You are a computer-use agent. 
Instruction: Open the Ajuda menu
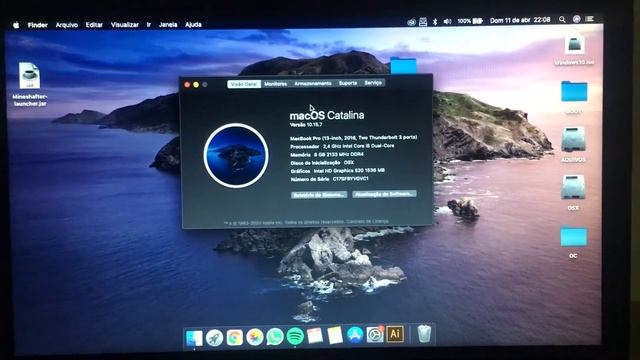coord(193,24)
